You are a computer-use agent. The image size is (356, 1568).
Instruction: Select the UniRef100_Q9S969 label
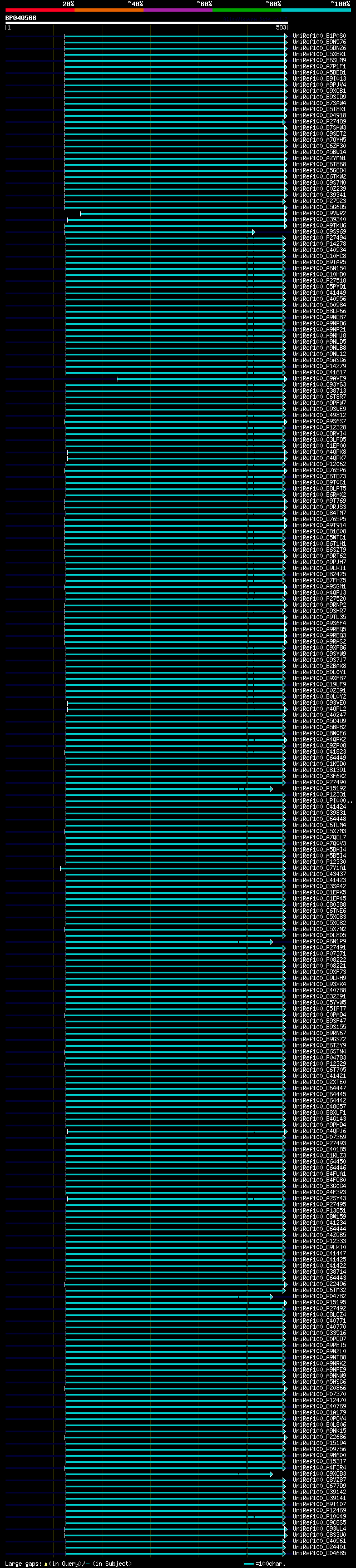click(x=319, y=232)
